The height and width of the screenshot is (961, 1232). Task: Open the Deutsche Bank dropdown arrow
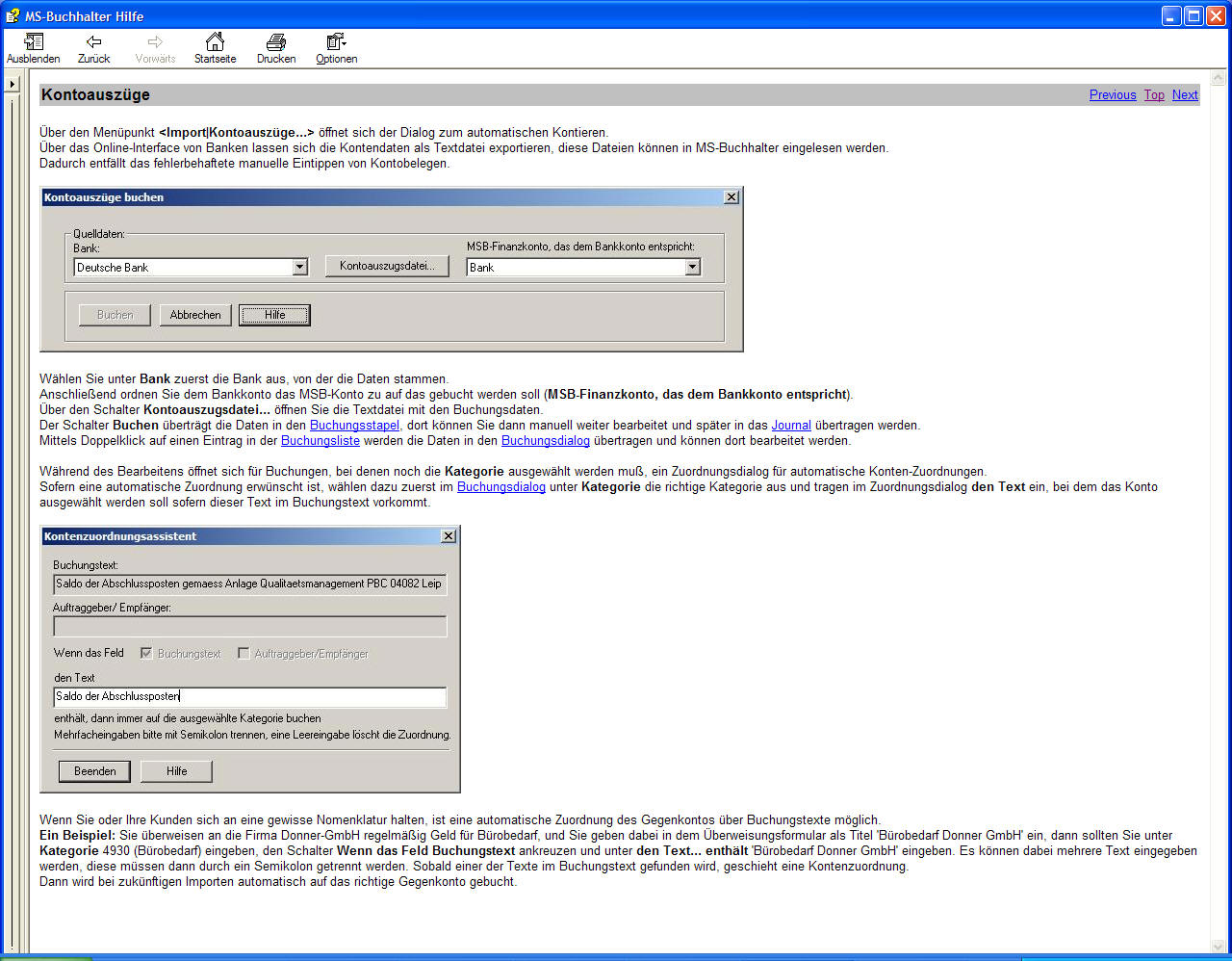(x=299, y=267)
